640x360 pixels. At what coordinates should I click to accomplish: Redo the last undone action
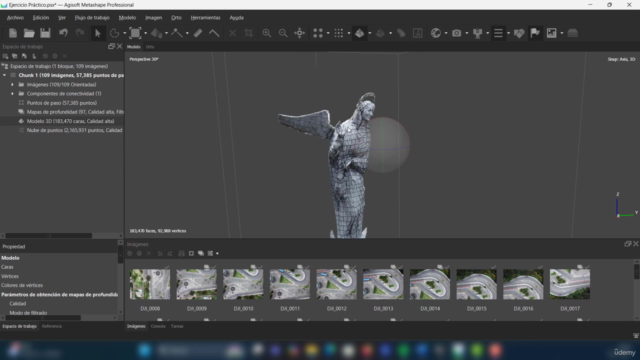[80, 33]
